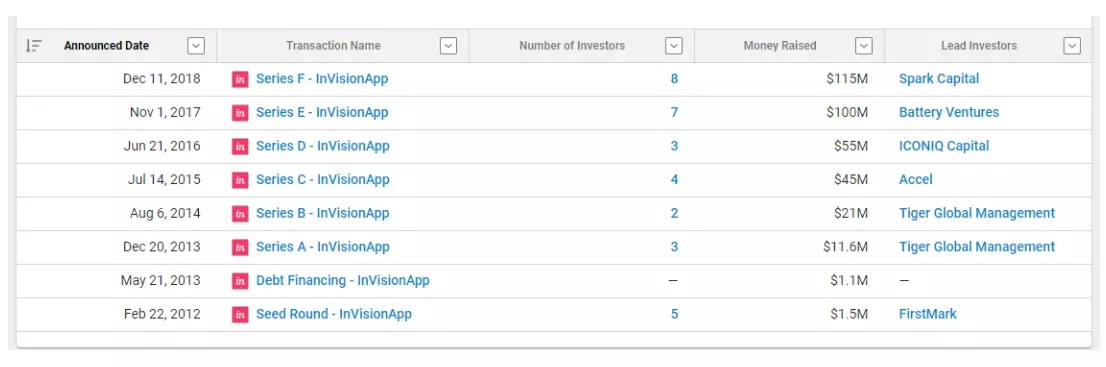Visit the Battery Ventures lead investor
The image size is (1106, 367).
click(x=949, y=112)
